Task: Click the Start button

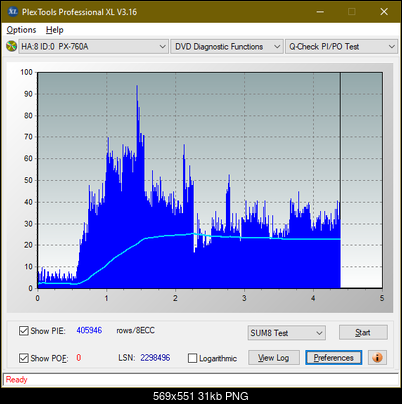Action: coord(363,332)
